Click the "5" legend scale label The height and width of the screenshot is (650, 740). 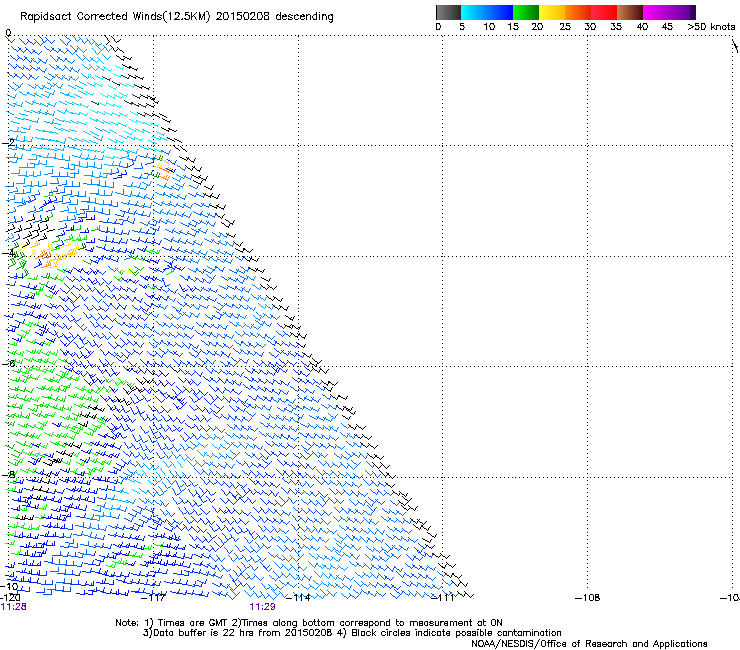(462, 27)
